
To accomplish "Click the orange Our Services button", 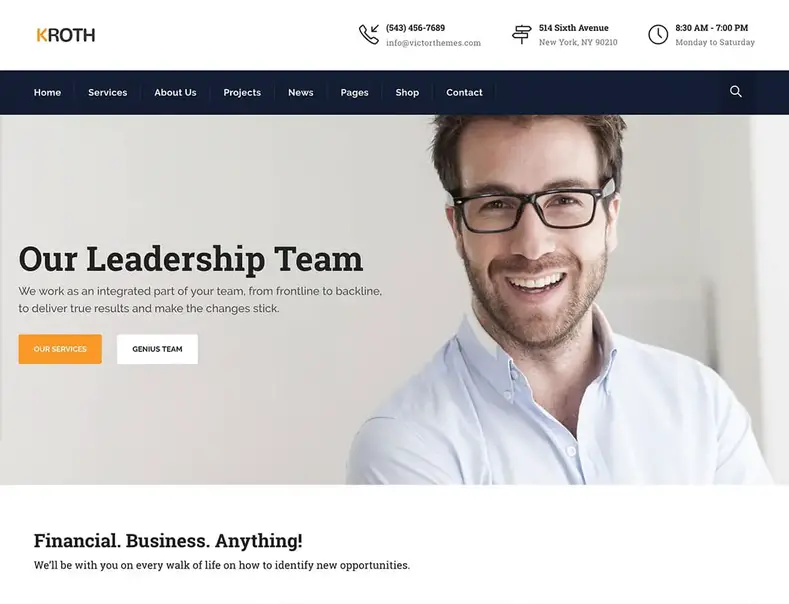I will [60, 349].
